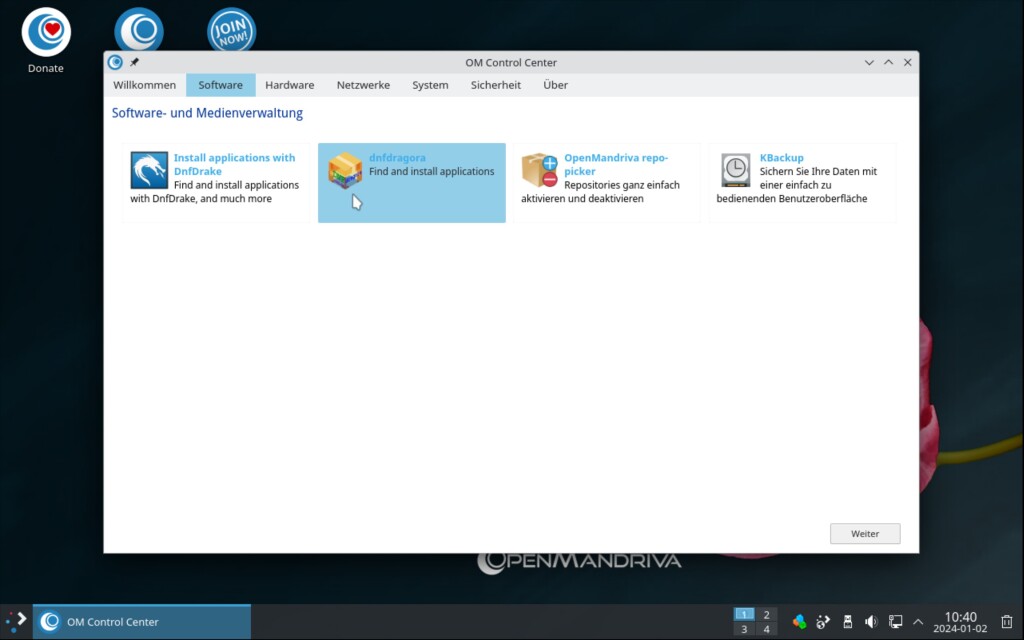Go to the System tab

tap(430, 85)
